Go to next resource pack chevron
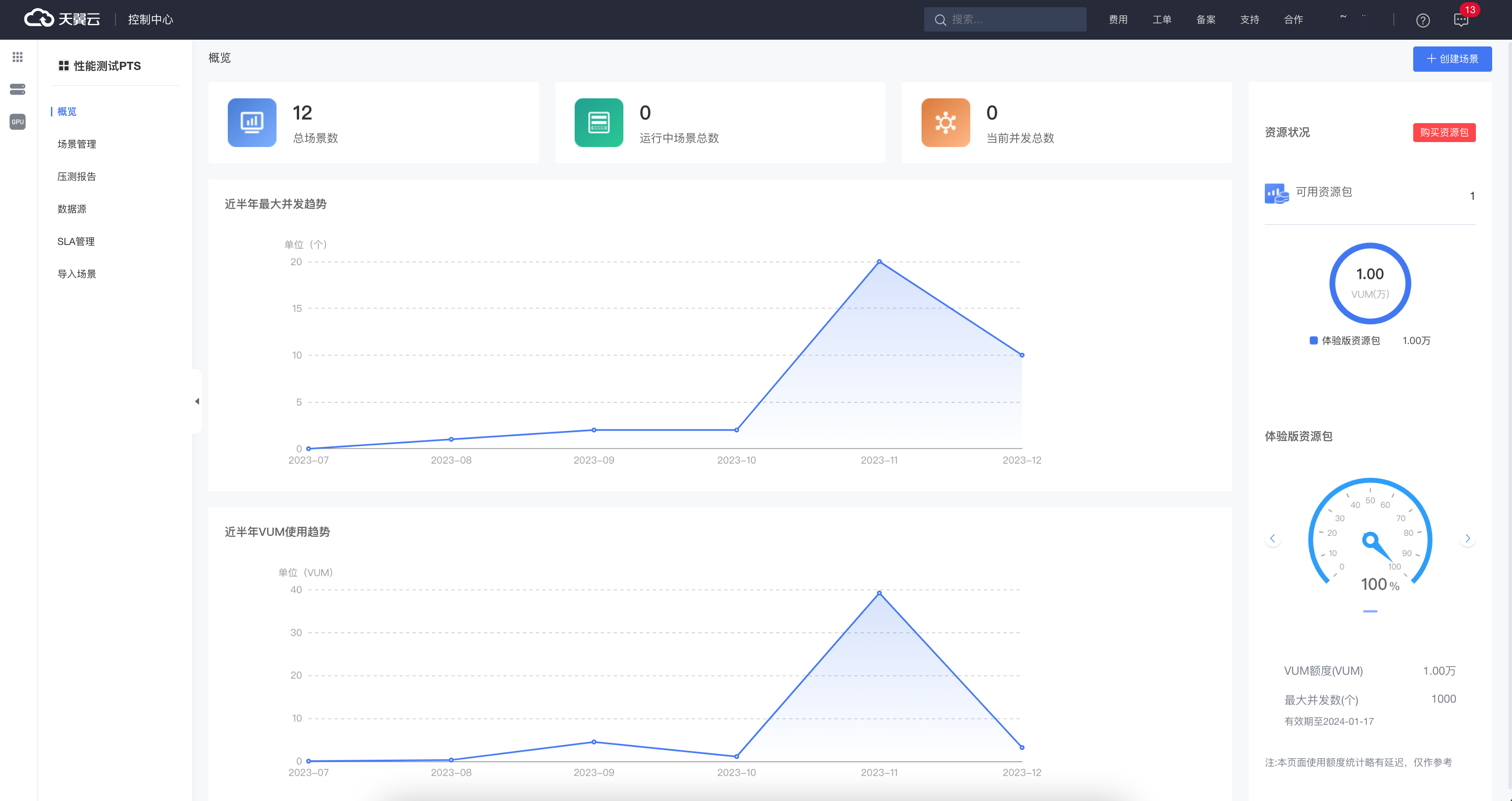The width and height of the screenshot is (1512, 801). click(x=1467, y=538)
